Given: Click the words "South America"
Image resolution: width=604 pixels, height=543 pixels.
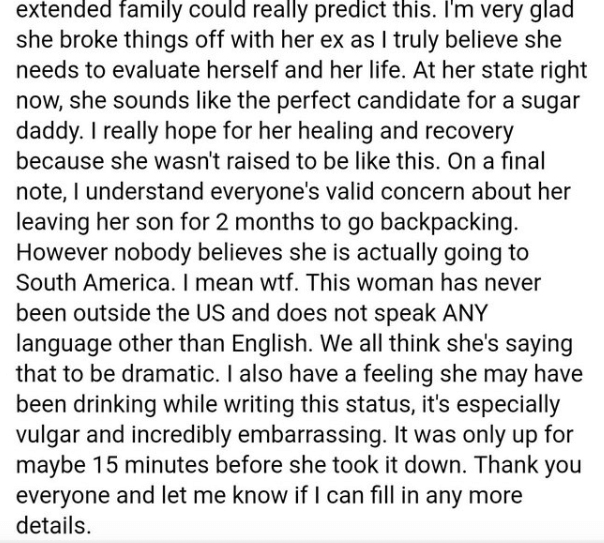Looking at the screenshot, I should 93,282.
